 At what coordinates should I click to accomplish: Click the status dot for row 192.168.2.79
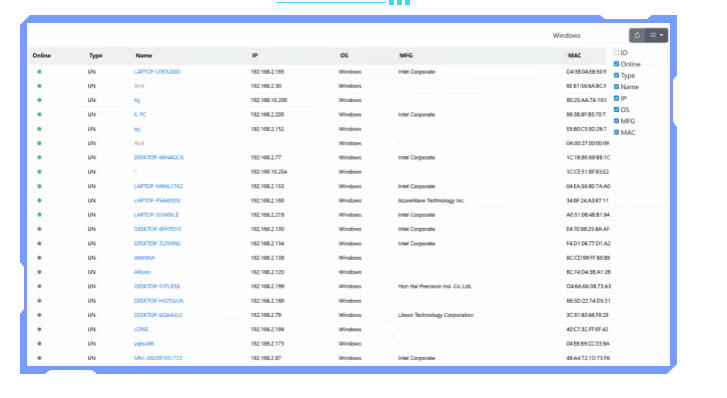click(39, 315)
